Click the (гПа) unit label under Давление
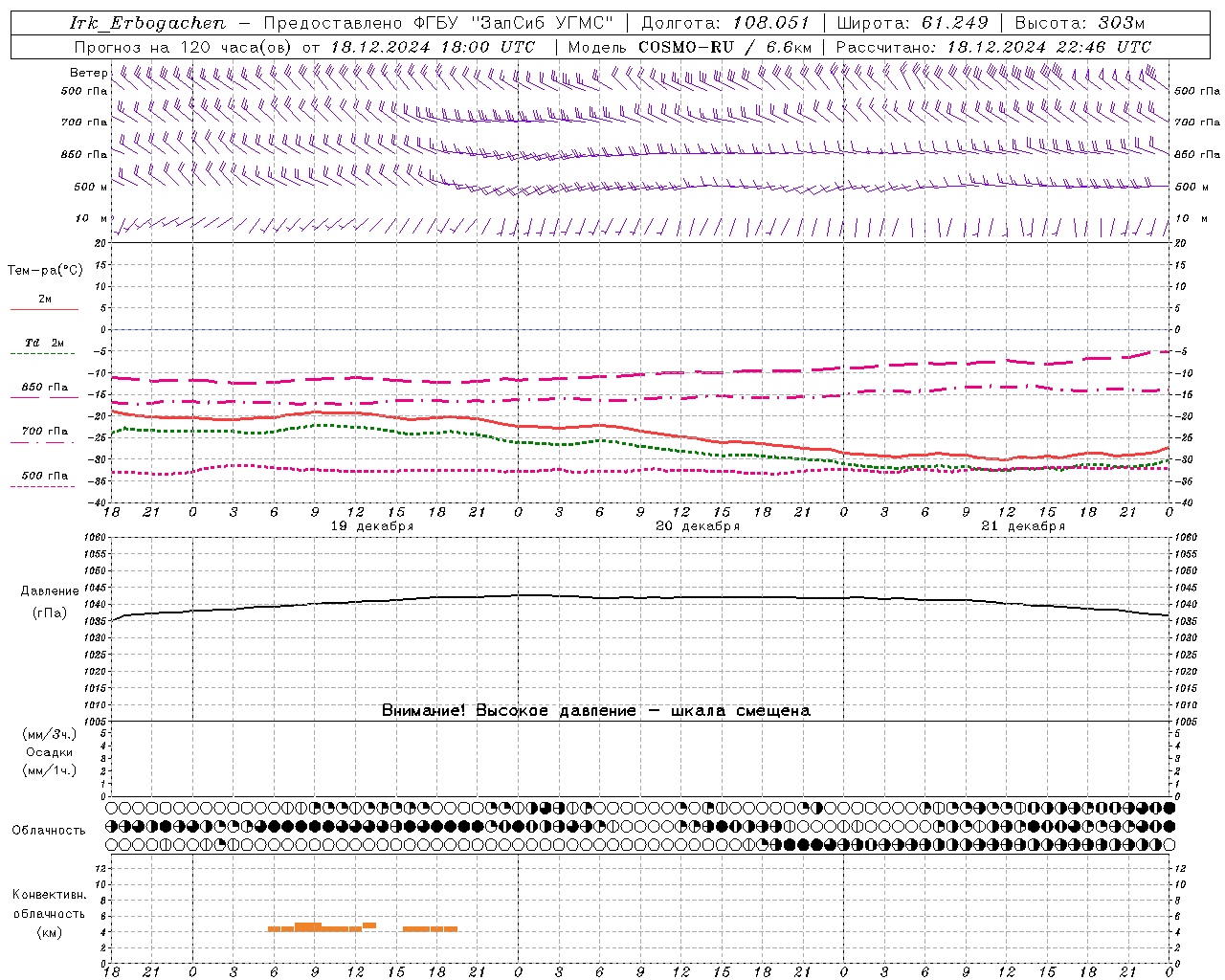This screenshot has height=980, width=1225. pyautogui.click(x=49, y=613)
